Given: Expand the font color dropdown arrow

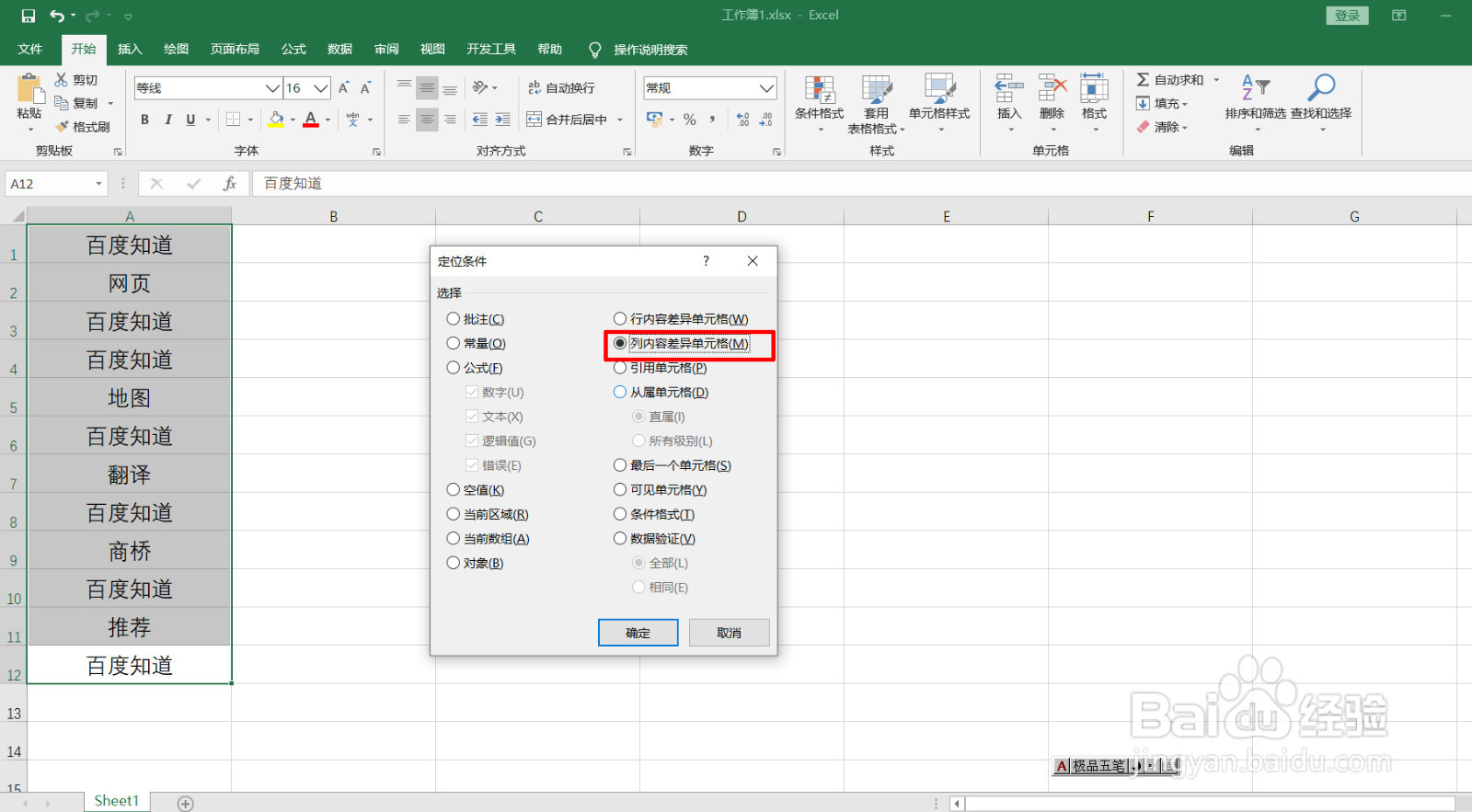Looking at the screenshot, I should coord(328,120).
